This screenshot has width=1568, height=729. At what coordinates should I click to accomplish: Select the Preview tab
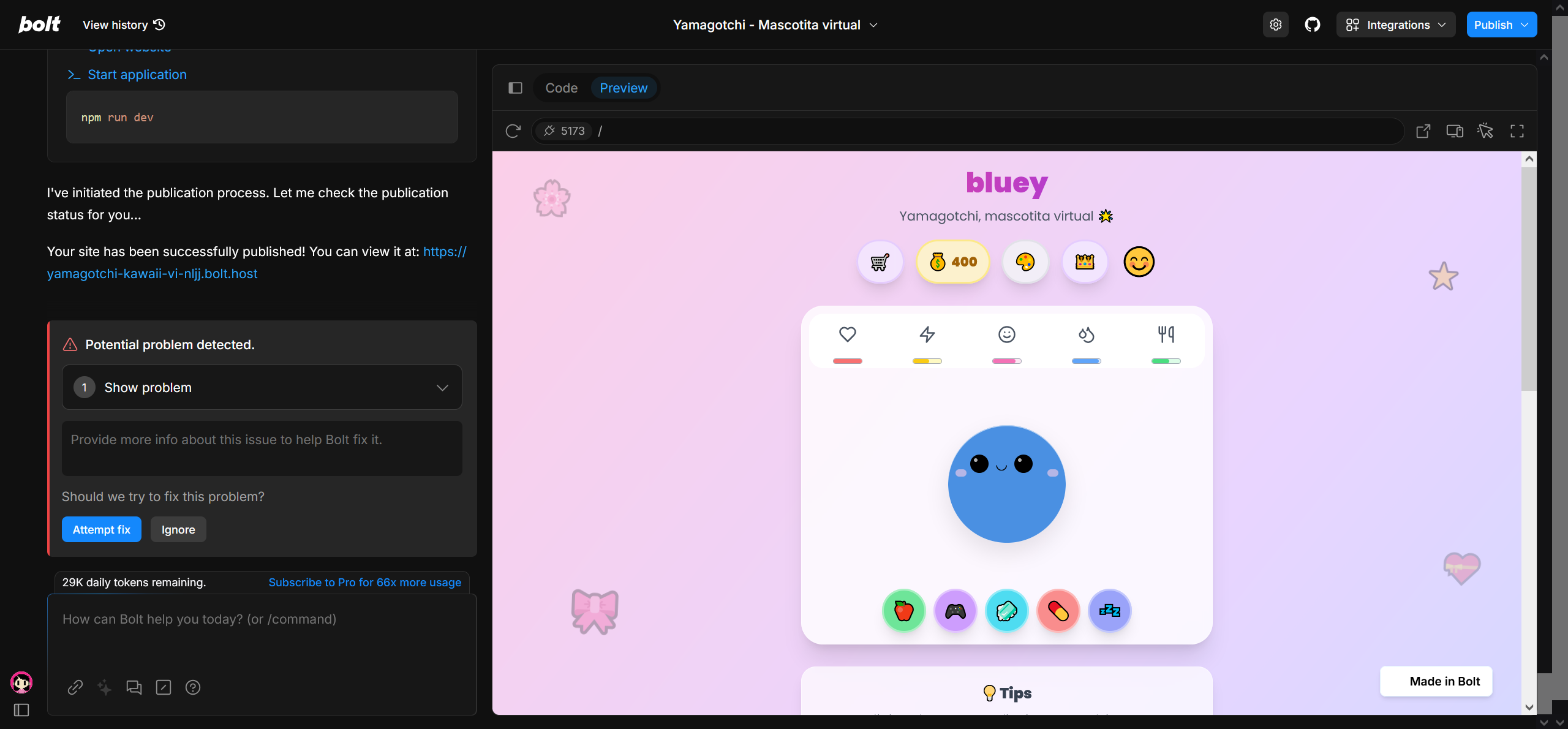click(623, 88)
